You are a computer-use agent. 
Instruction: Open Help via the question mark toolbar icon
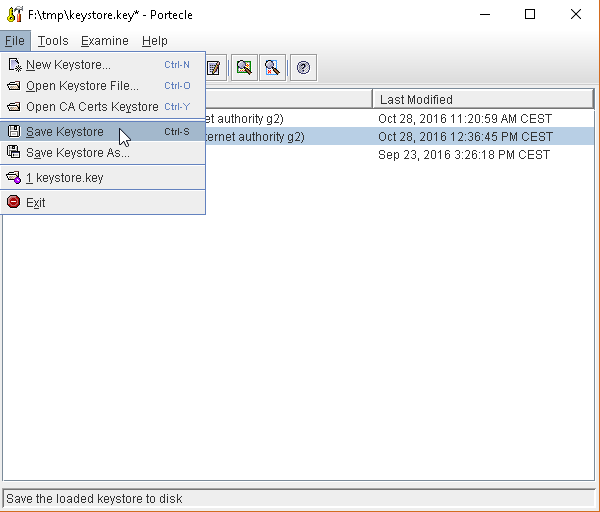click(x=303, y=68)
